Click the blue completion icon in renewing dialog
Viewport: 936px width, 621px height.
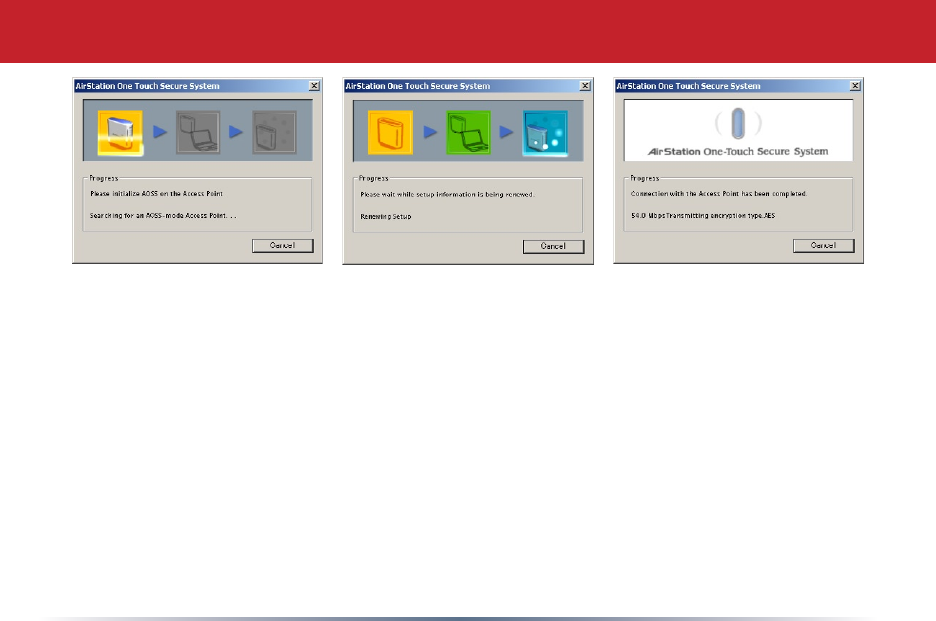coord(545,133)
